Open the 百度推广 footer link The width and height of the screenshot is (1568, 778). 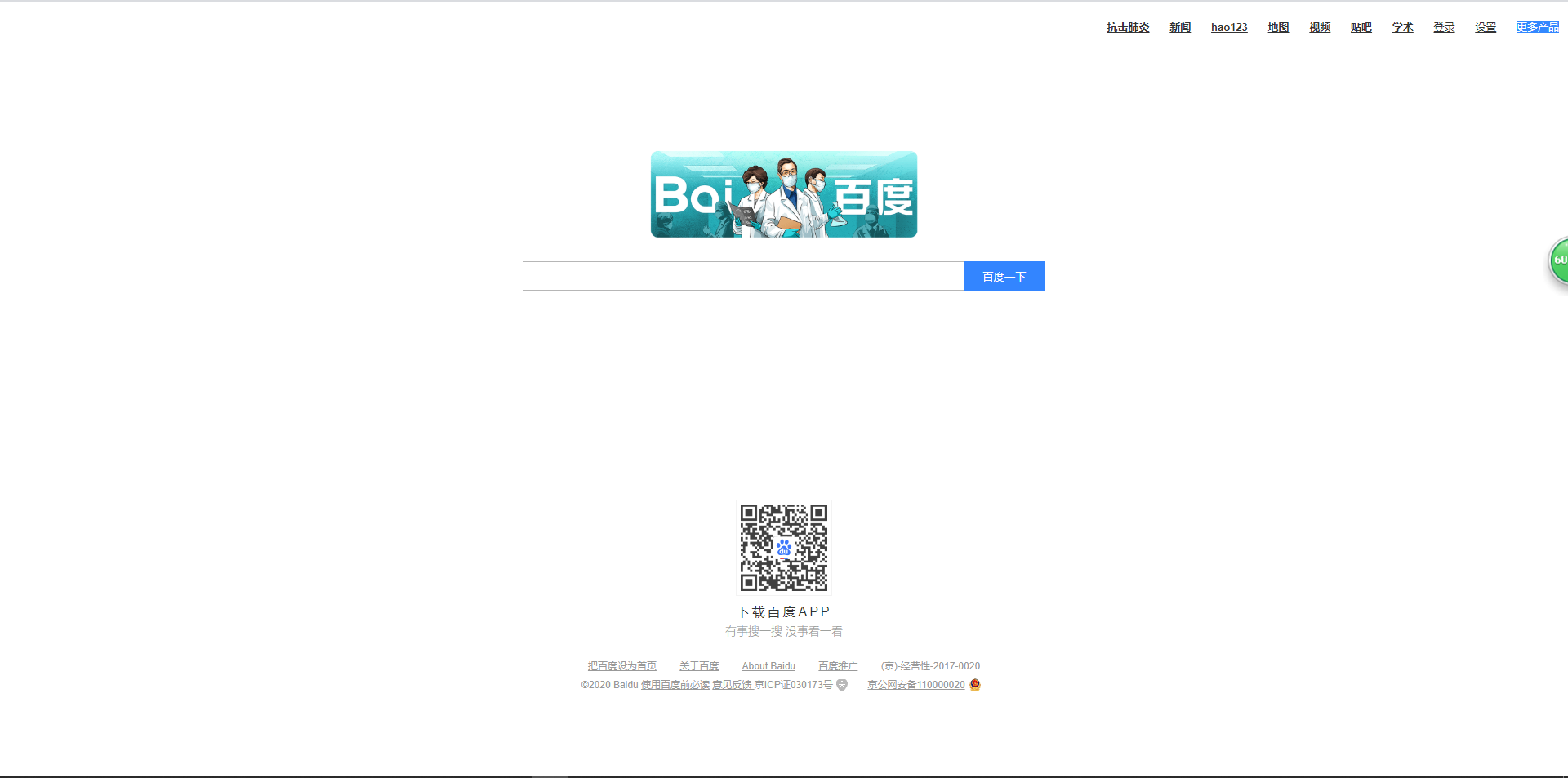tap(838, 666)
